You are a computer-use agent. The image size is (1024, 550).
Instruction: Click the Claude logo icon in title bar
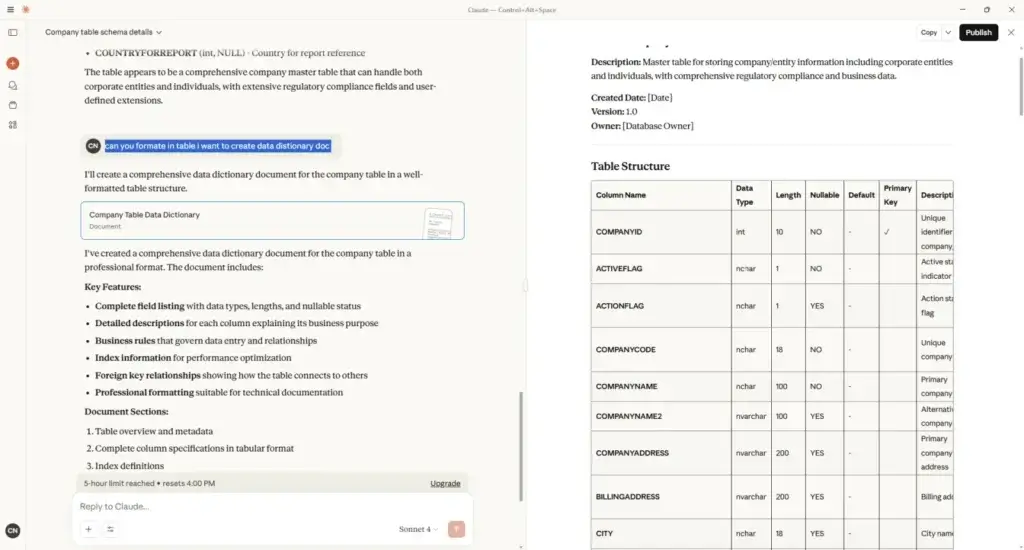[26, 9]
